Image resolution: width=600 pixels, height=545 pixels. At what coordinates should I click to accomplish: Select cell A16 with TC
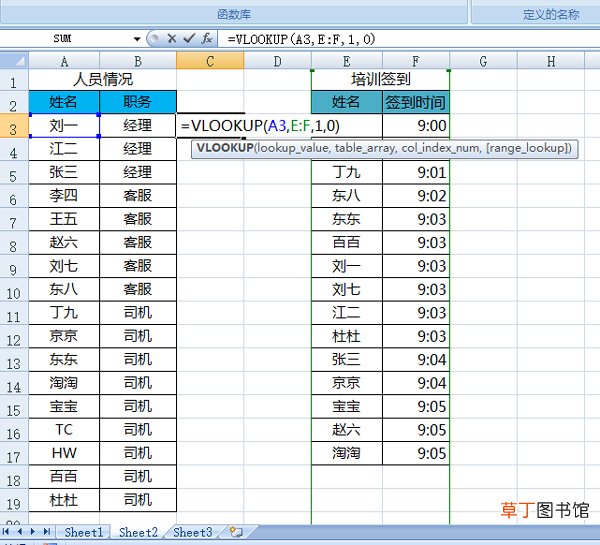coord(64,430)
